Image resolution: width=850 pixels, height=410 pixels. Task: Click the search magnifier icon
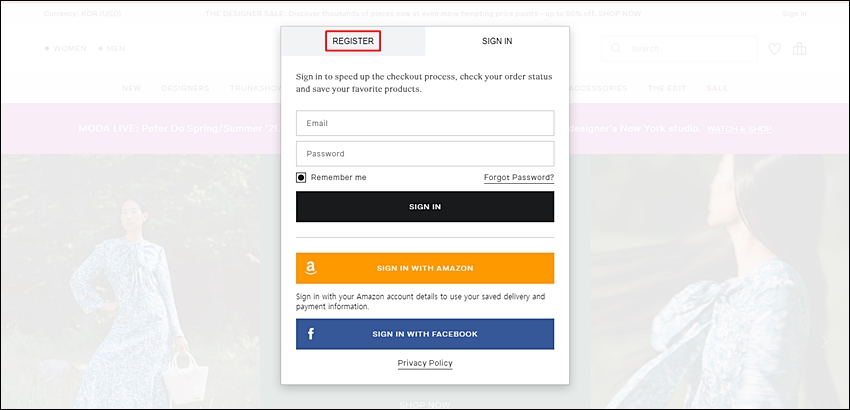coord(616,48)
